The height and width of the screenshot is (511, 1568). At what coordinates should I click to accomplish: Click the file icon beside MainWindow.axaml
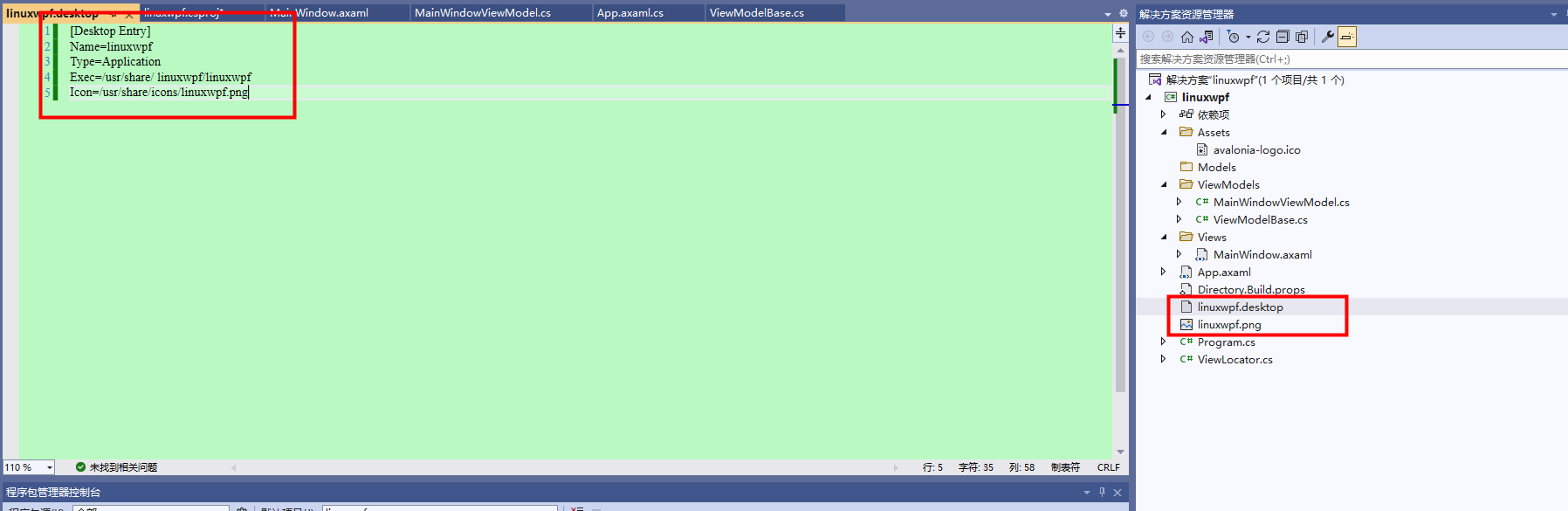1202,254
